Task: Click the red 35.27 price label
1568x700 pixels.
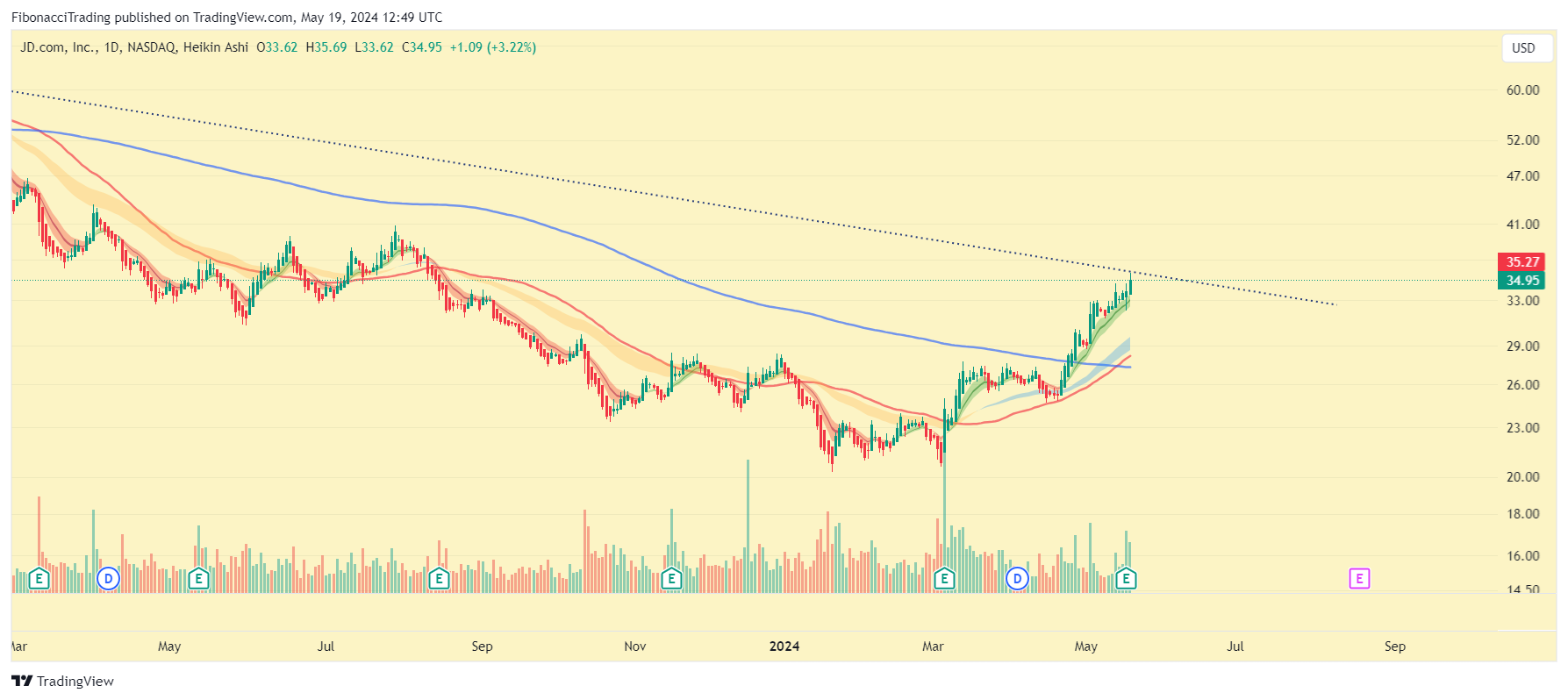Action: point(1521,262)
